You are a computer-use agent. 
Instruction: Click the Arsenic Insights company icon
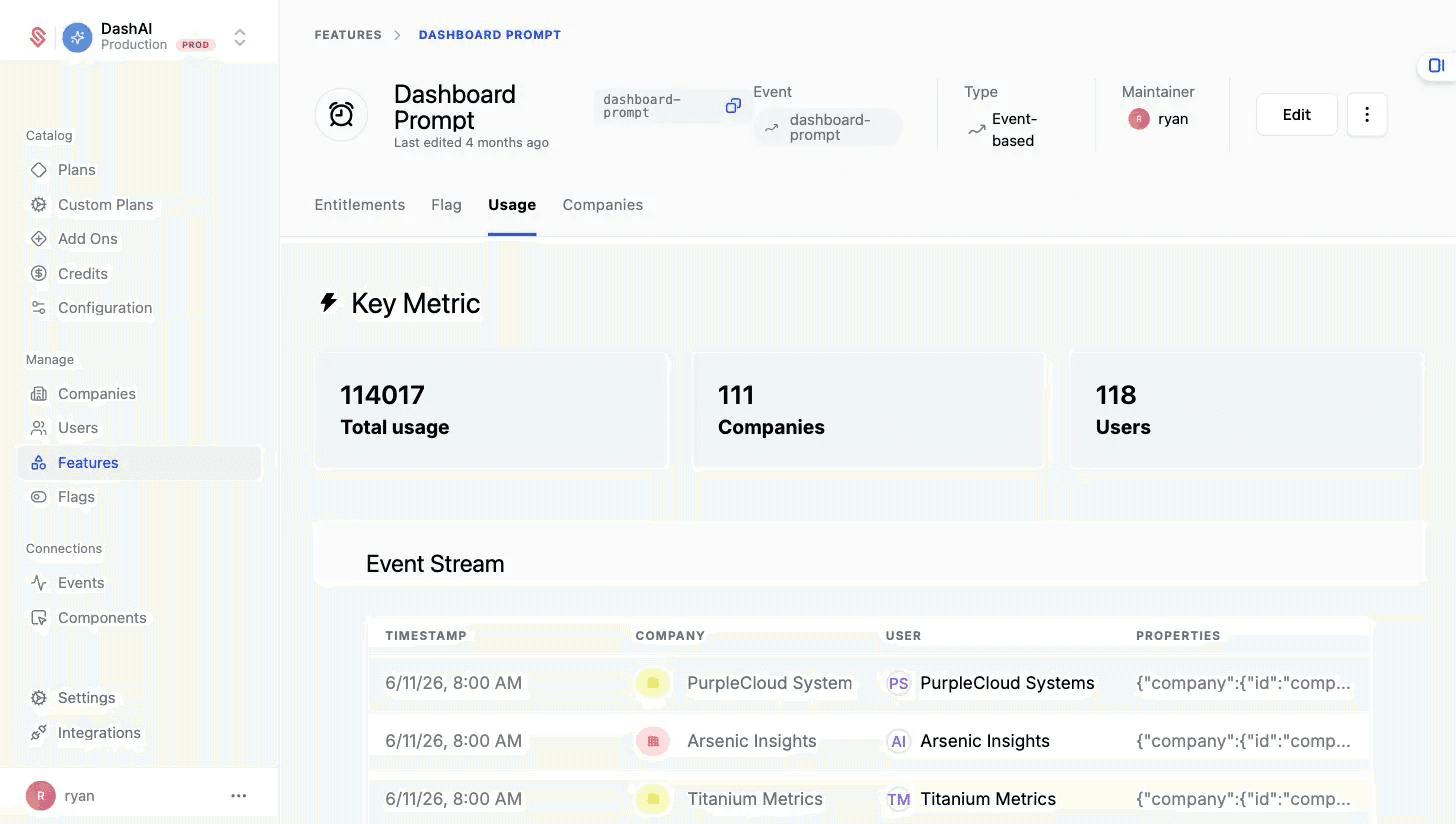point(653,742)
